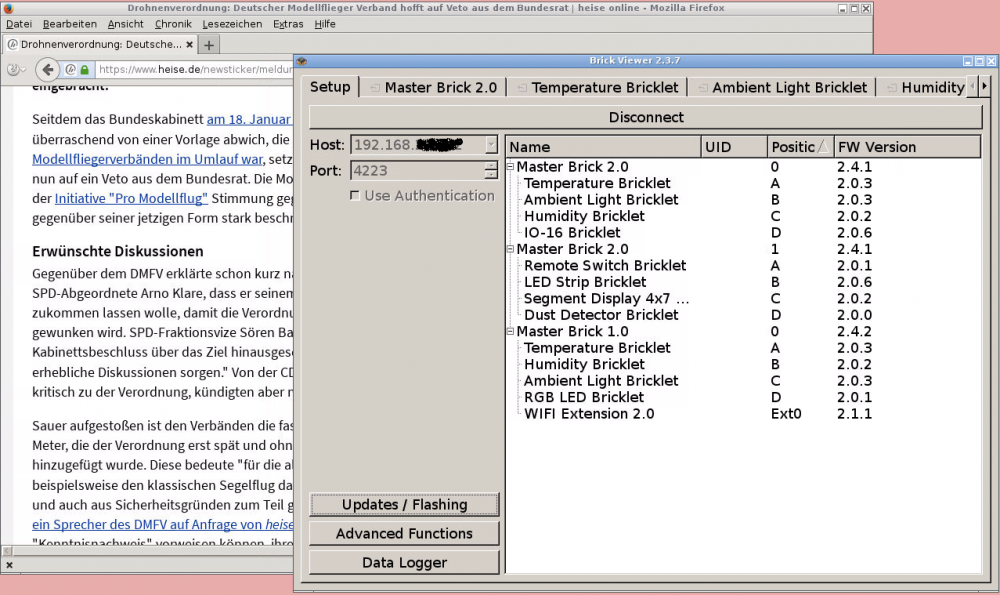Close the Drohnenverordnung tab in Firefox
Screen dimensions: 1000x595
(189, 45)
